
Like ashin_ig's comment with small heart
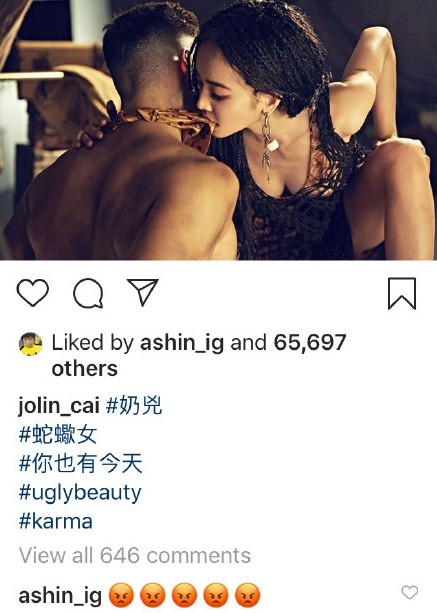coord(410,592)
